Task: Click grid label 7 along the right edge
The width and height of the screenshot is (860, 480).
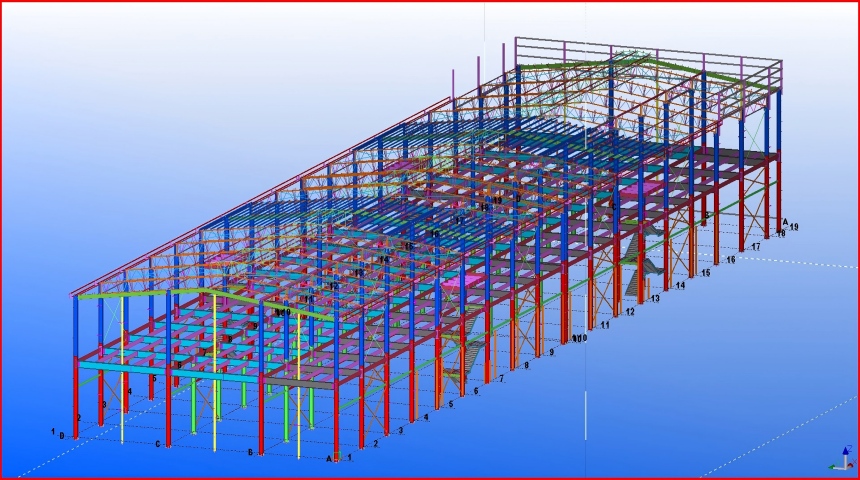Action: (x=500, y=378)
